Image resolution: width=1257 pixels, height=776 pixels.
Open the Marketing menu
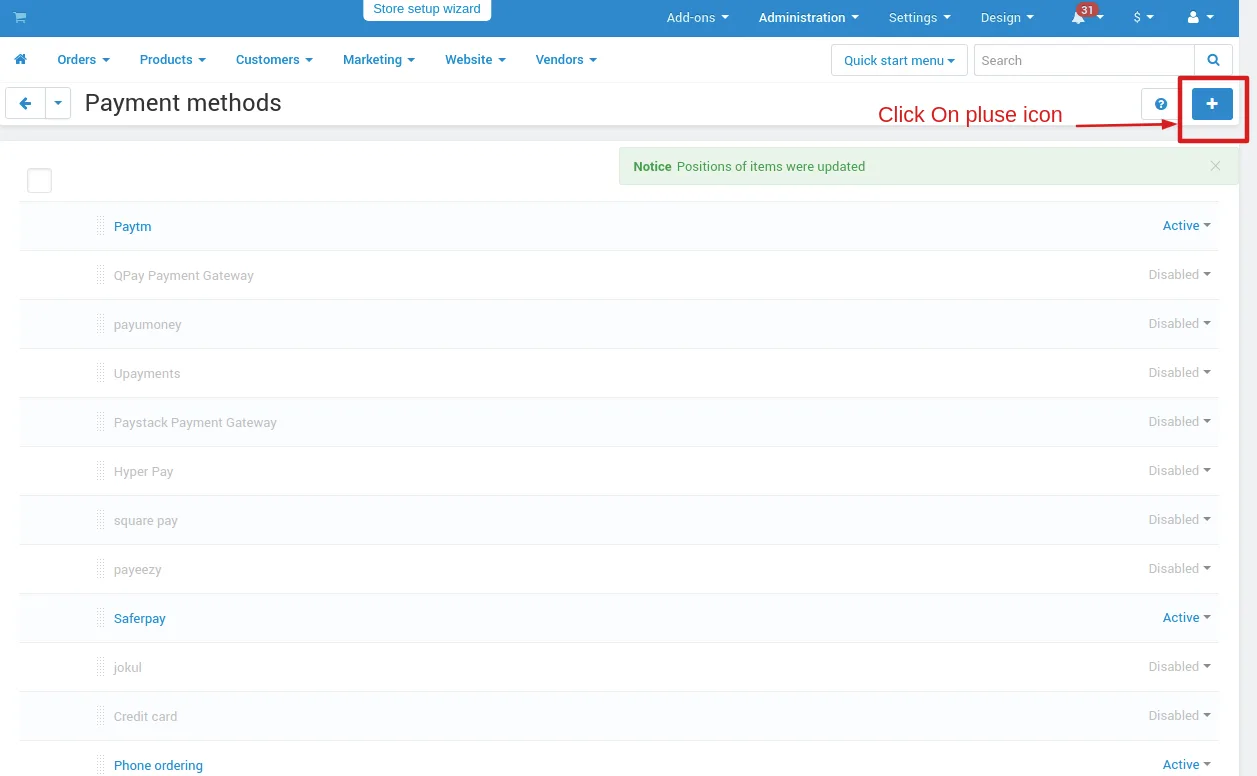click(x=378, y=60)
